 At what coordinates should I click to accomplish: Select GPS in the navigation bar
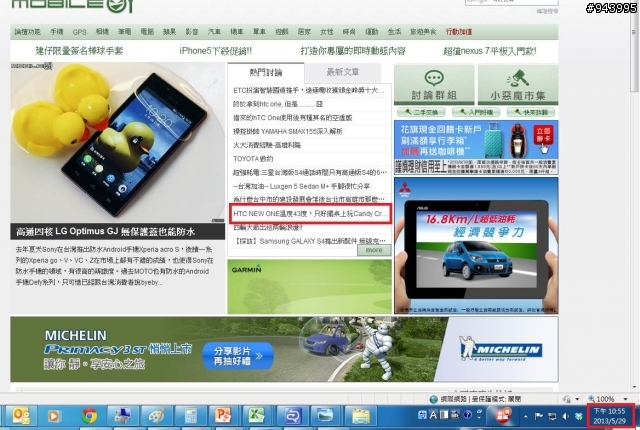coord(80,32)
